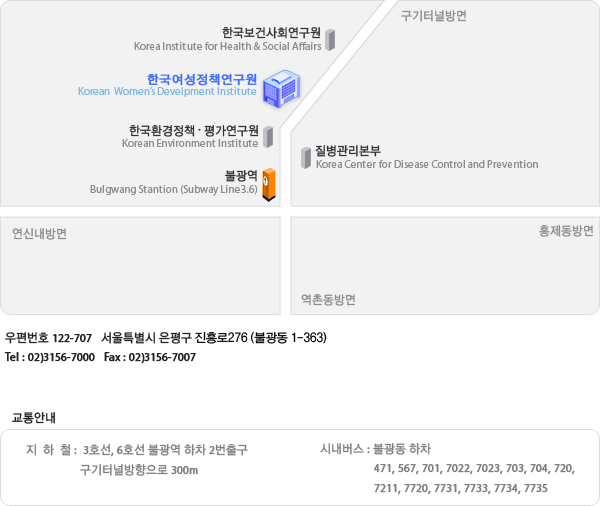Click the 역촌동방면 direction label
Image resolution: width=600 pixels, height=506 pixels.
(x=328, y=299)
